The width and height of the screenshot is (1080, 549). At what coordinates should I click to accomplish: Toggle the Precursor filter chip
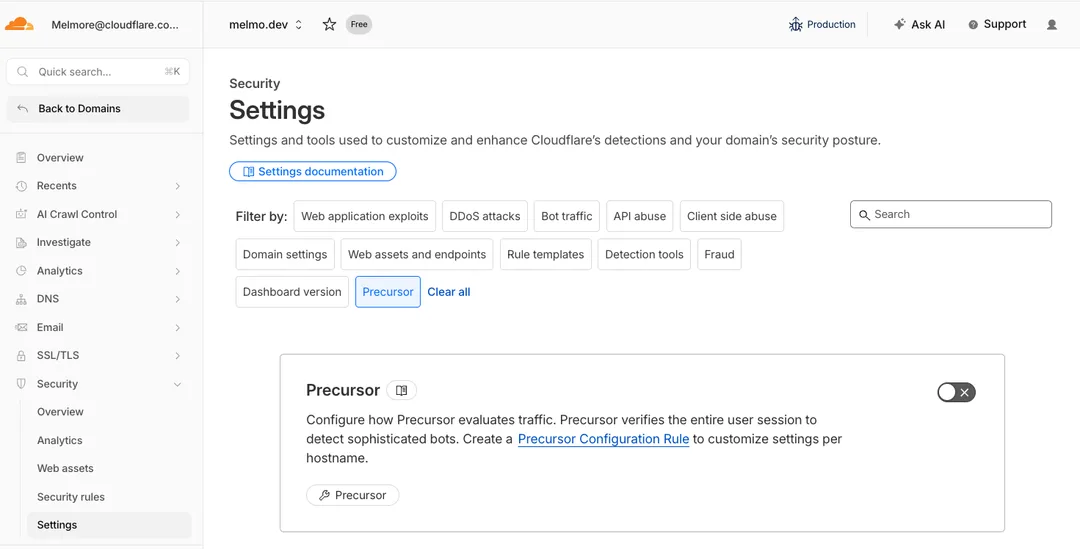pyautogui.click(x=388, y=292)
